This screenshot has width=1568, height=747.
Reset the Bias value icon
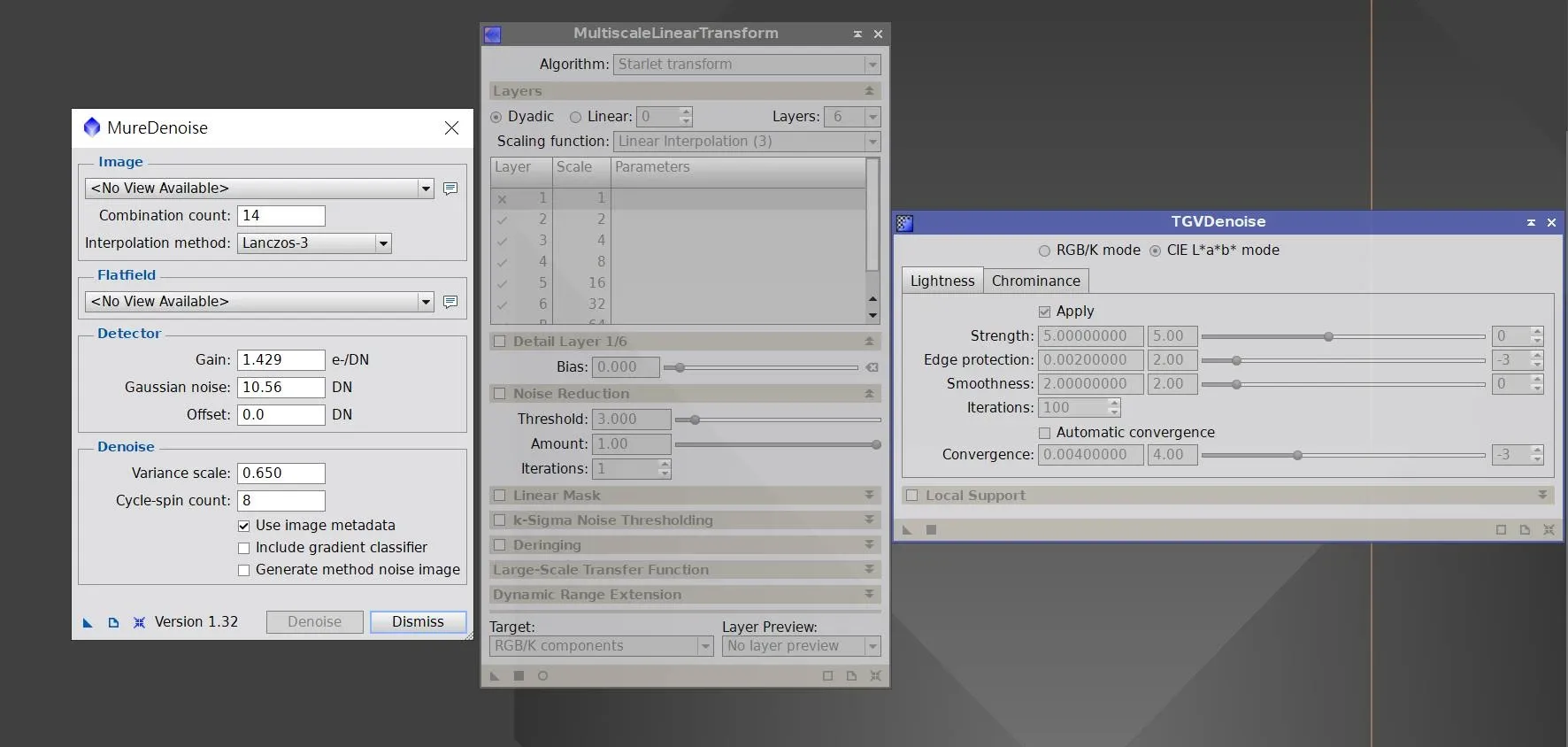coord(872,367)
